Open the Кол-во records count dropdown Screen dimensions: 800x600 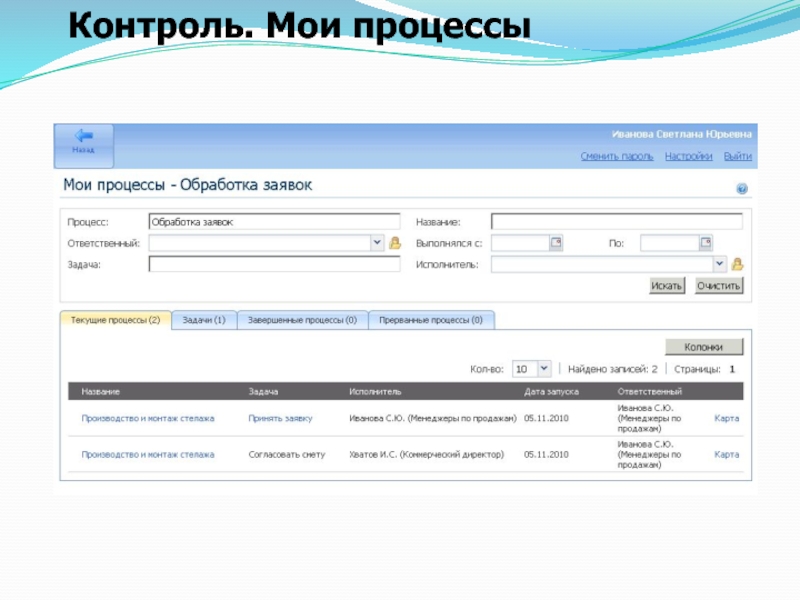tap(543, 369)
